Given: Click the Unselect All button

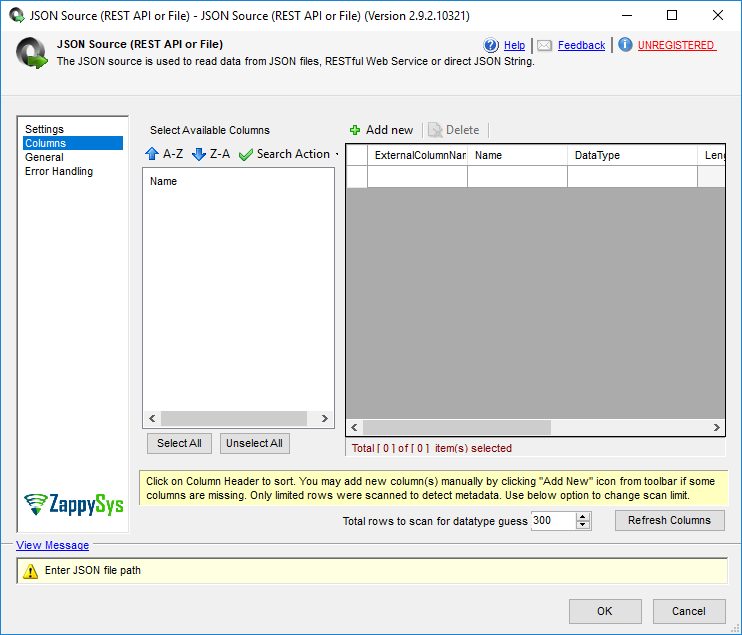Looking at the screenshot, I should point(255,443).
